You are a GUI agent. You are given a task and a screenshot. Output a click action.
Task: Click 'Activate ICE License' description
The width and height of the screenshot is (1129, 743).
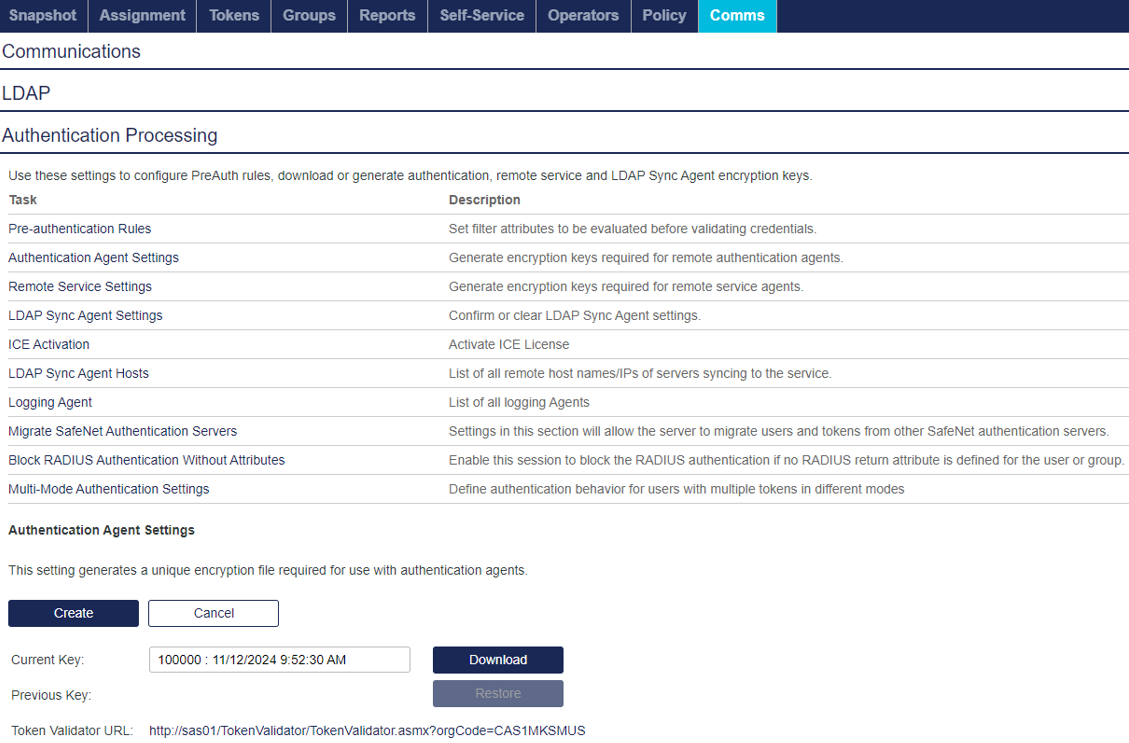[509, 344]
